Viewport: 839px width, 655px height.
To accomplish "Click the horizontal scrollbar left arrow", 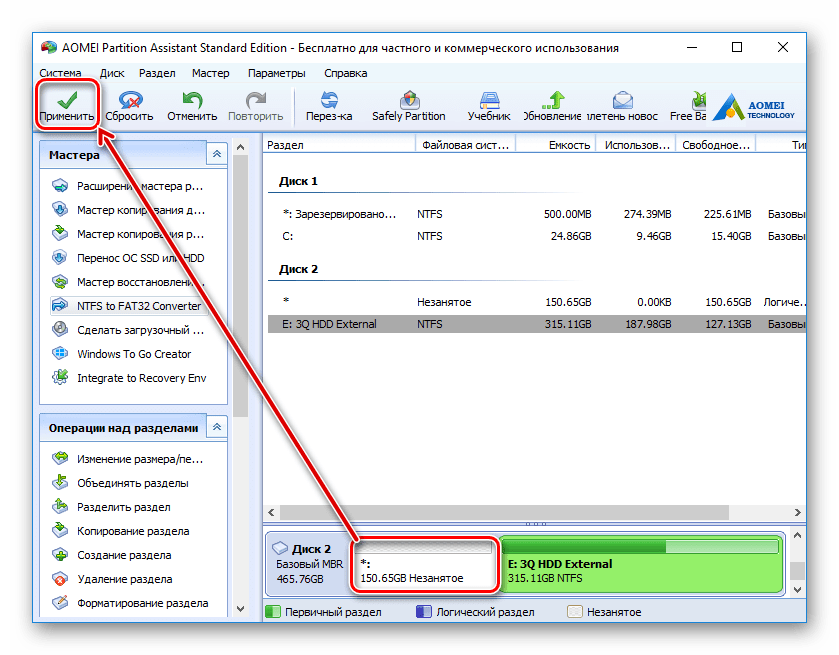I will (x=271, y=512).
